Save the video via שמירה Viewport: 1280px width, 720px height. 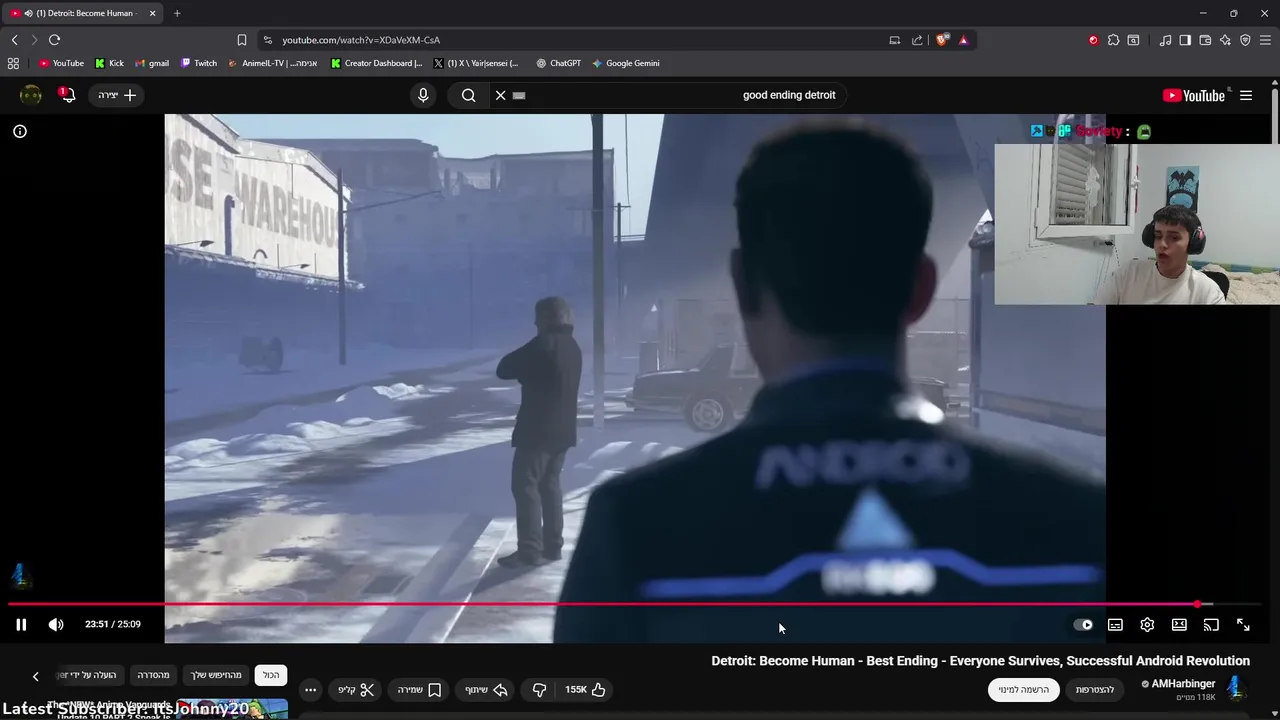pyautogui.click(x=419, y=690)
